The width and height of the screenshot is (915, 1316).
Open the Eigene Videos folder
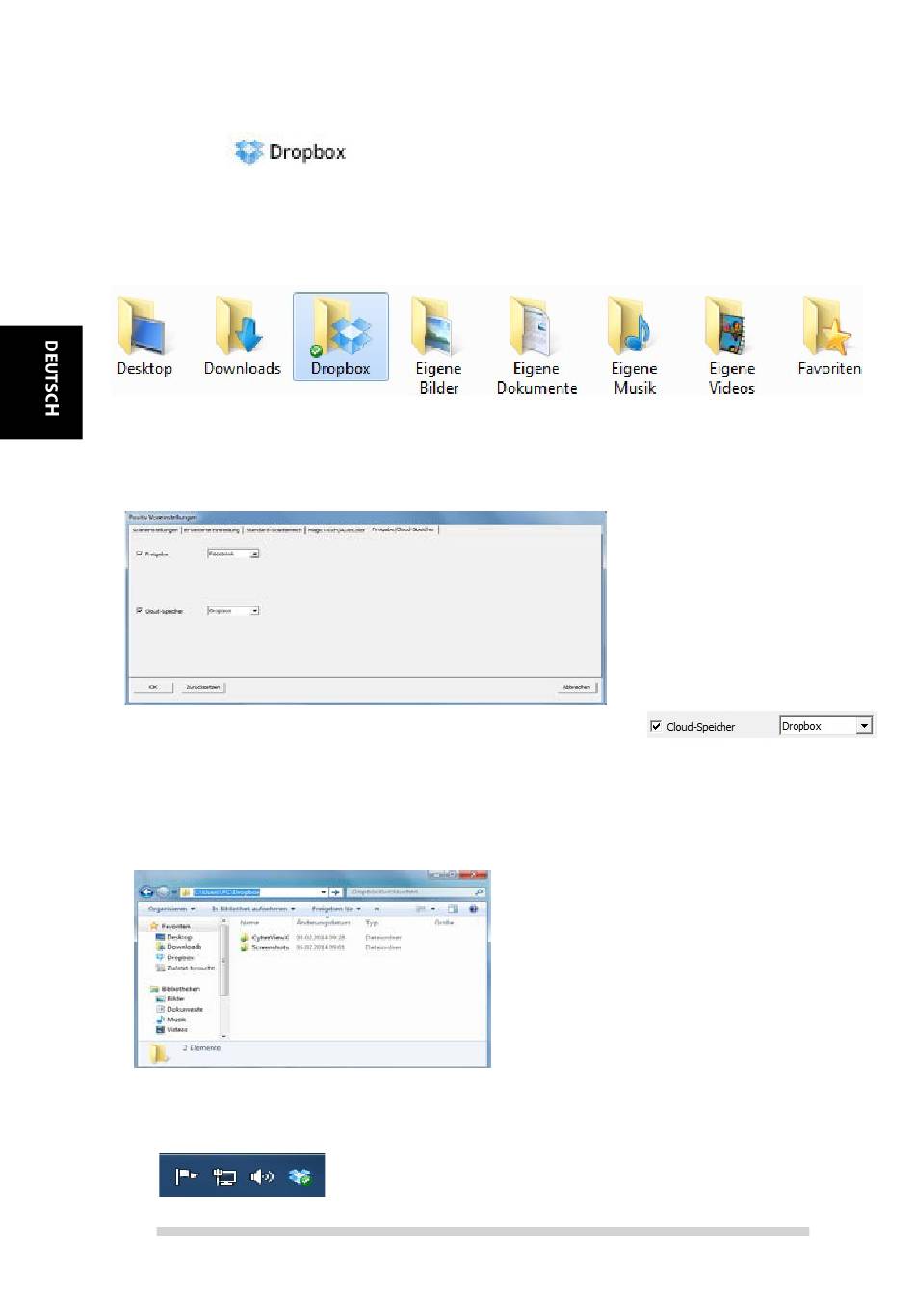(731, 345)
